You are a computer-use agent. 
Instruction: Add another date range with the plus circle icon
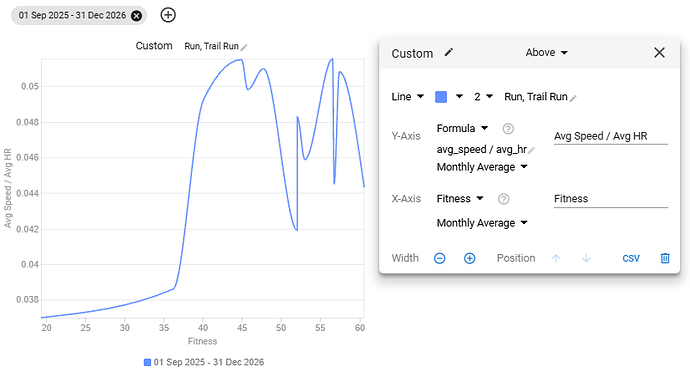pos(168,15)
